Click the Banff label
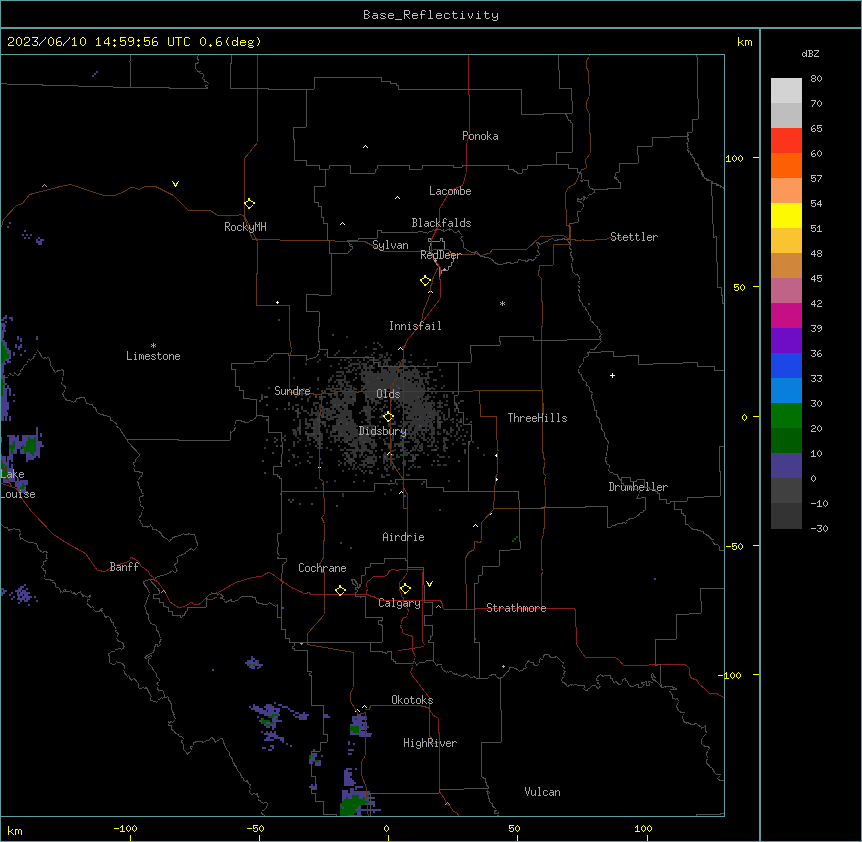The height and width of the screenshot is (842, 862). (x=124, y=567)
